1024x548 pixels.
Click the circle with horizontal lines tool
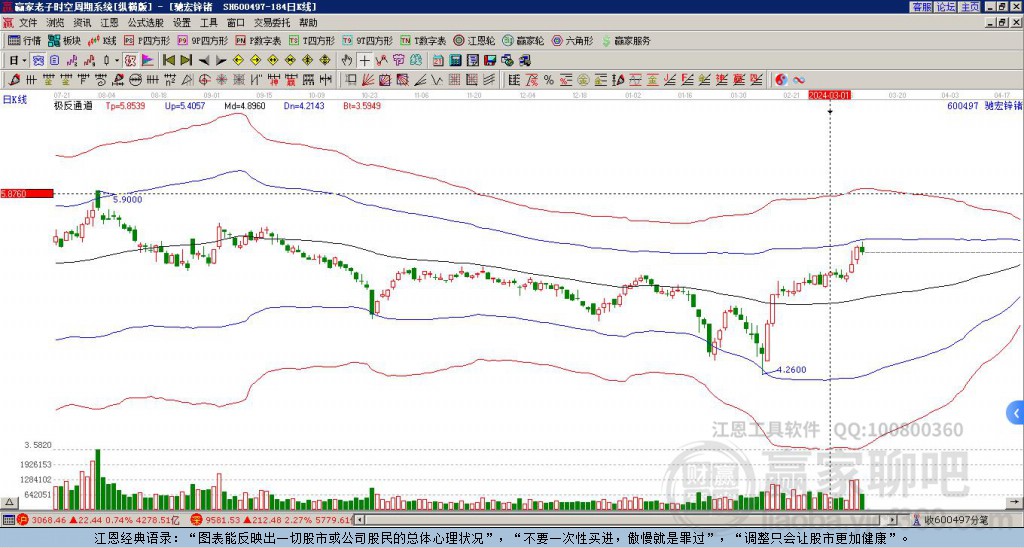tap(135, 80)
